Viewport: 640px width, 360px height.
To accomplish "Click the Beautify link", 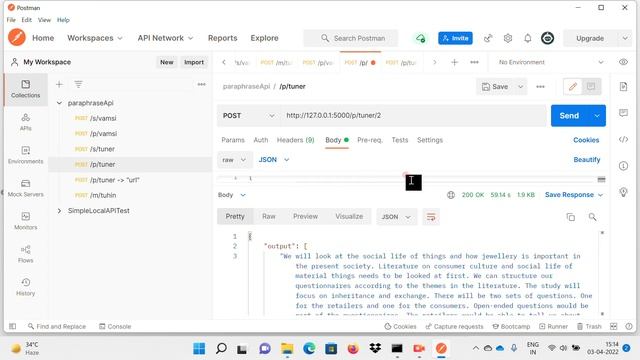I will (587, 160).
